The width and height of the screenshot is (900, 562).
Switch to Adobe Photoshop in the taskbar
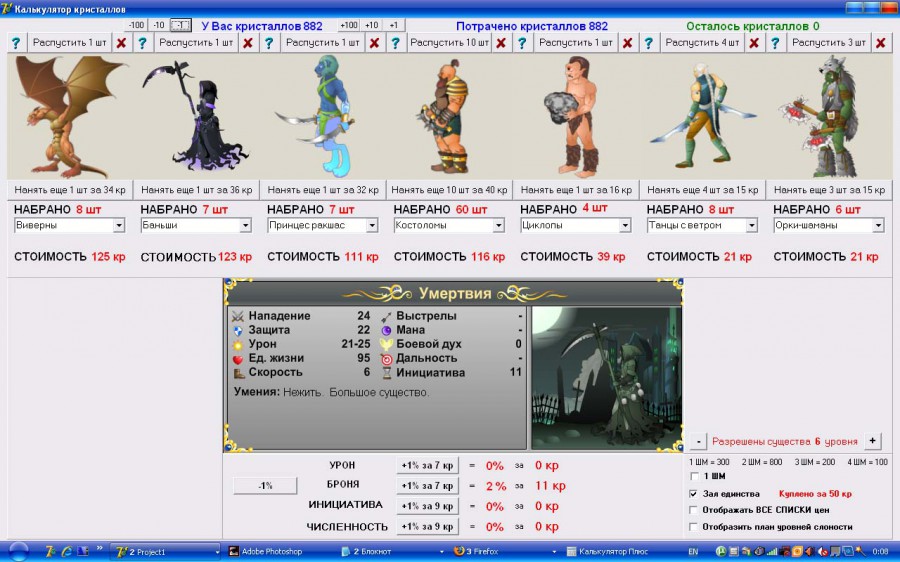pyautogui.click(x=278, y=552)
